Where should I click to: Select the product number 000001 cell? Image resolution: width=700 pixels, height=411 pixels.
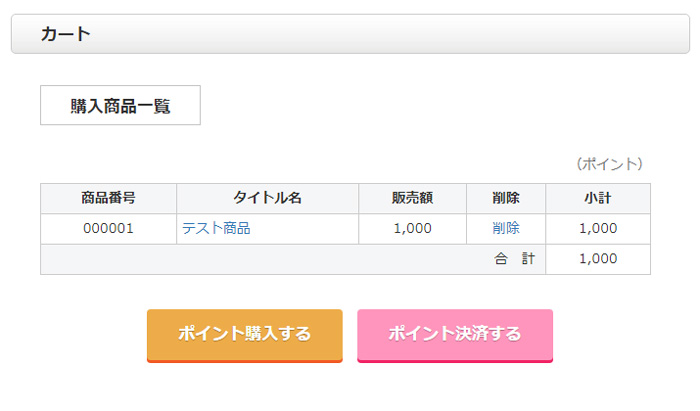pyautogui.click(x=108, y=228)
